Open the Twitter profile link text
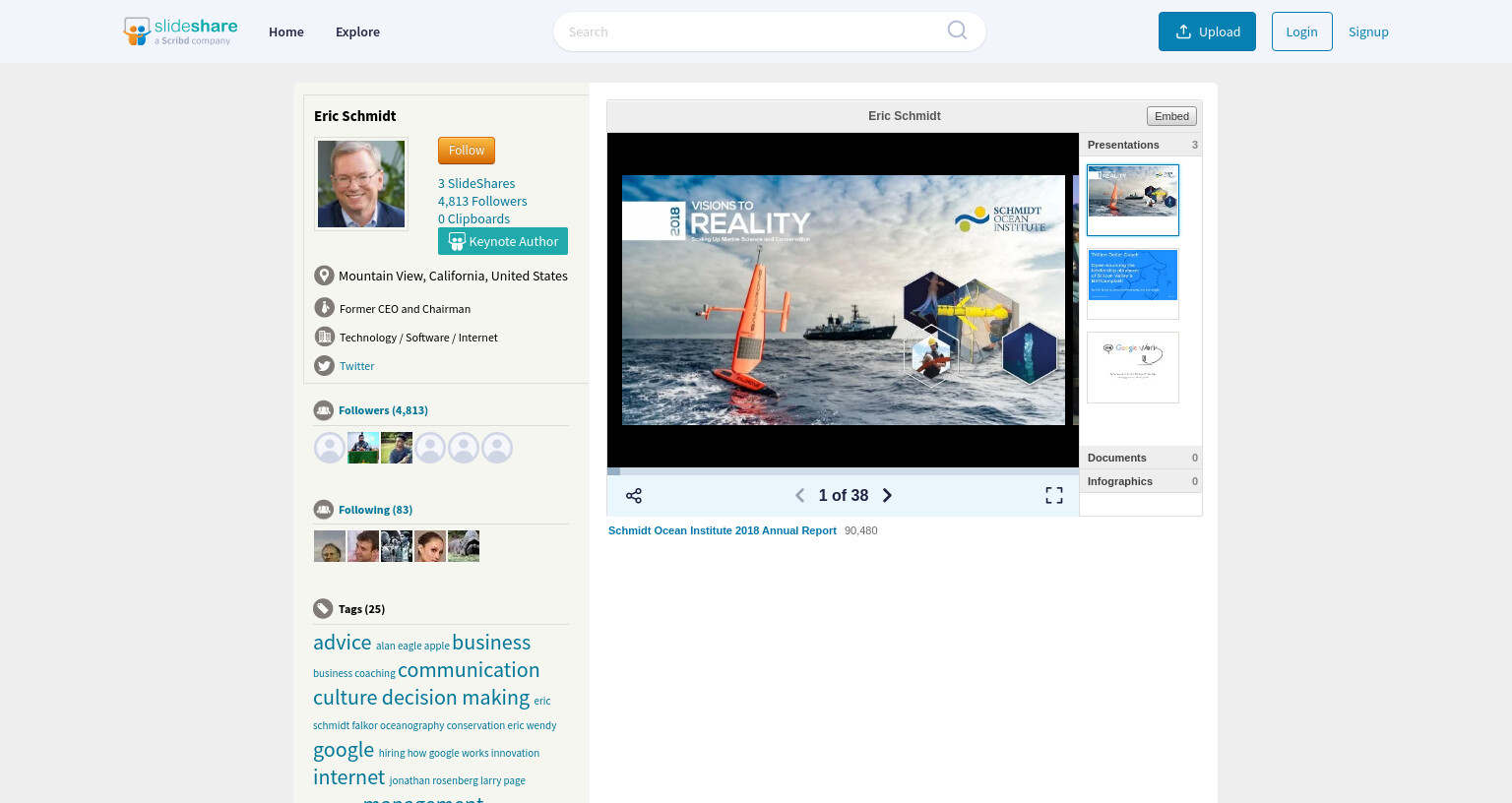1512x803 pixels. (x=356, y=366)
